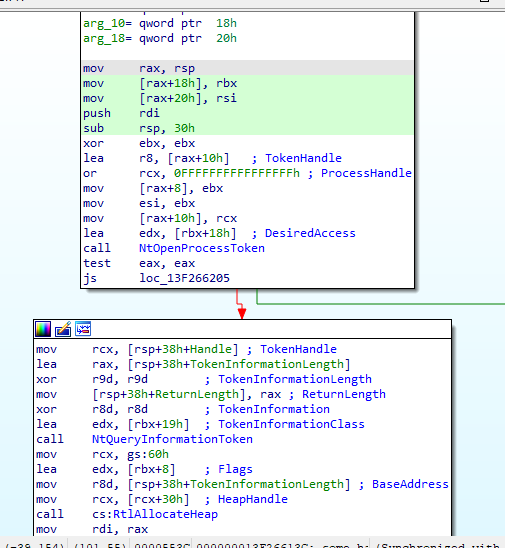Click the 'mov [rax+10h], rcx' line
The height and width of the screenshot is (548, 505).
coord(160,218)
